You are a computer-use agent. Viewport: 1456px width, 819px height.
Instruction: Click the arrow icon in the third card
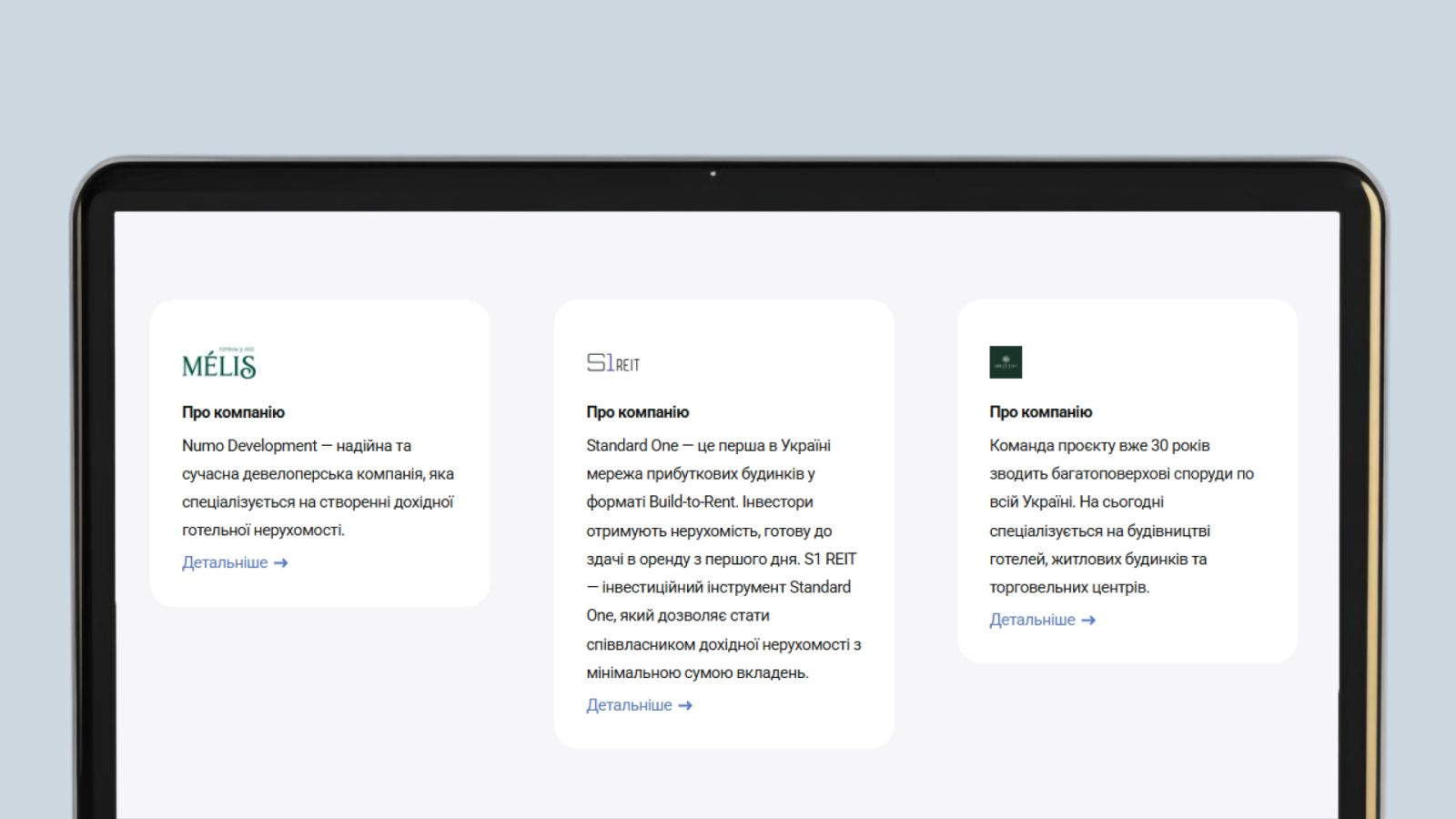point(1088,621)
